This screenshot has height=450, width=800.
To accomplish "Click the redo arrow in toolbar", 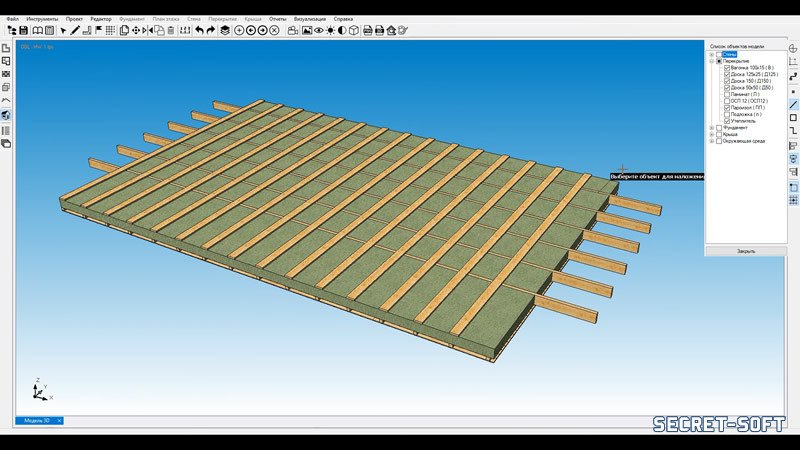I will coord(211,31).
